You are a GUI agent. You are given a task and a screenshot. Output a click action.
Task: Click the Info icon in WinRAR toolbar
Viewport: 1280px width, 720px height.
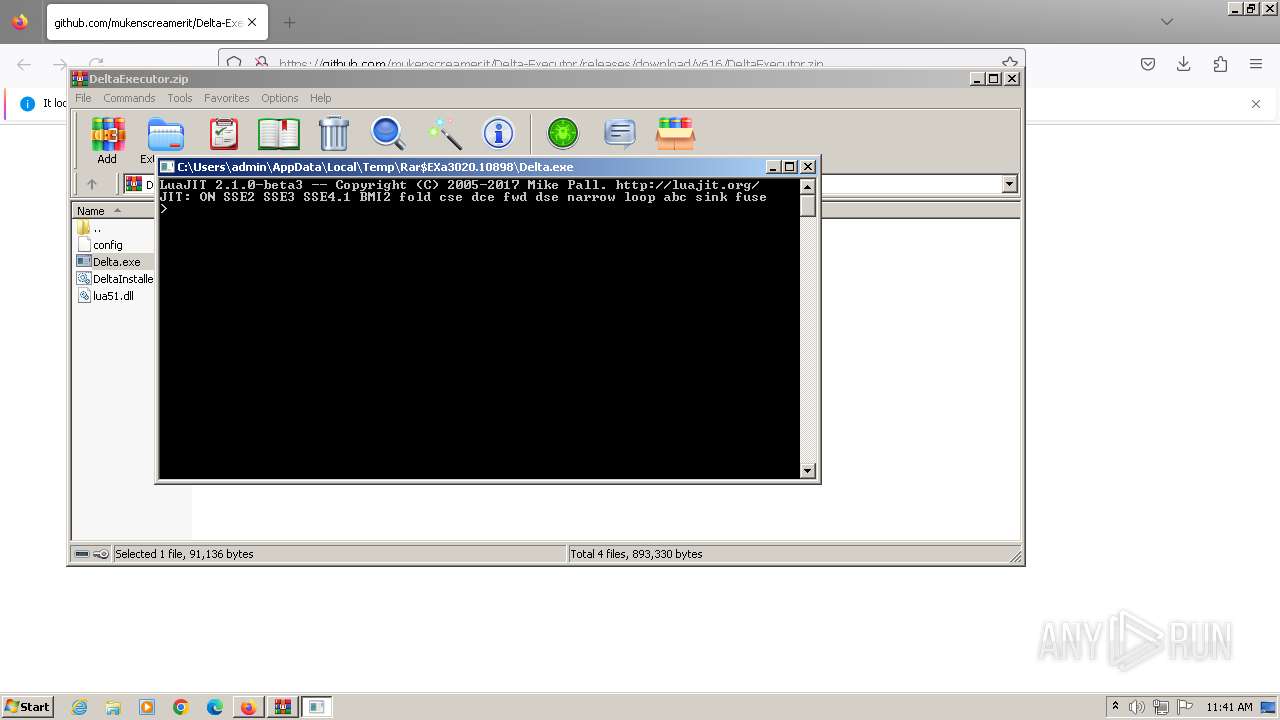pos(498,133)
